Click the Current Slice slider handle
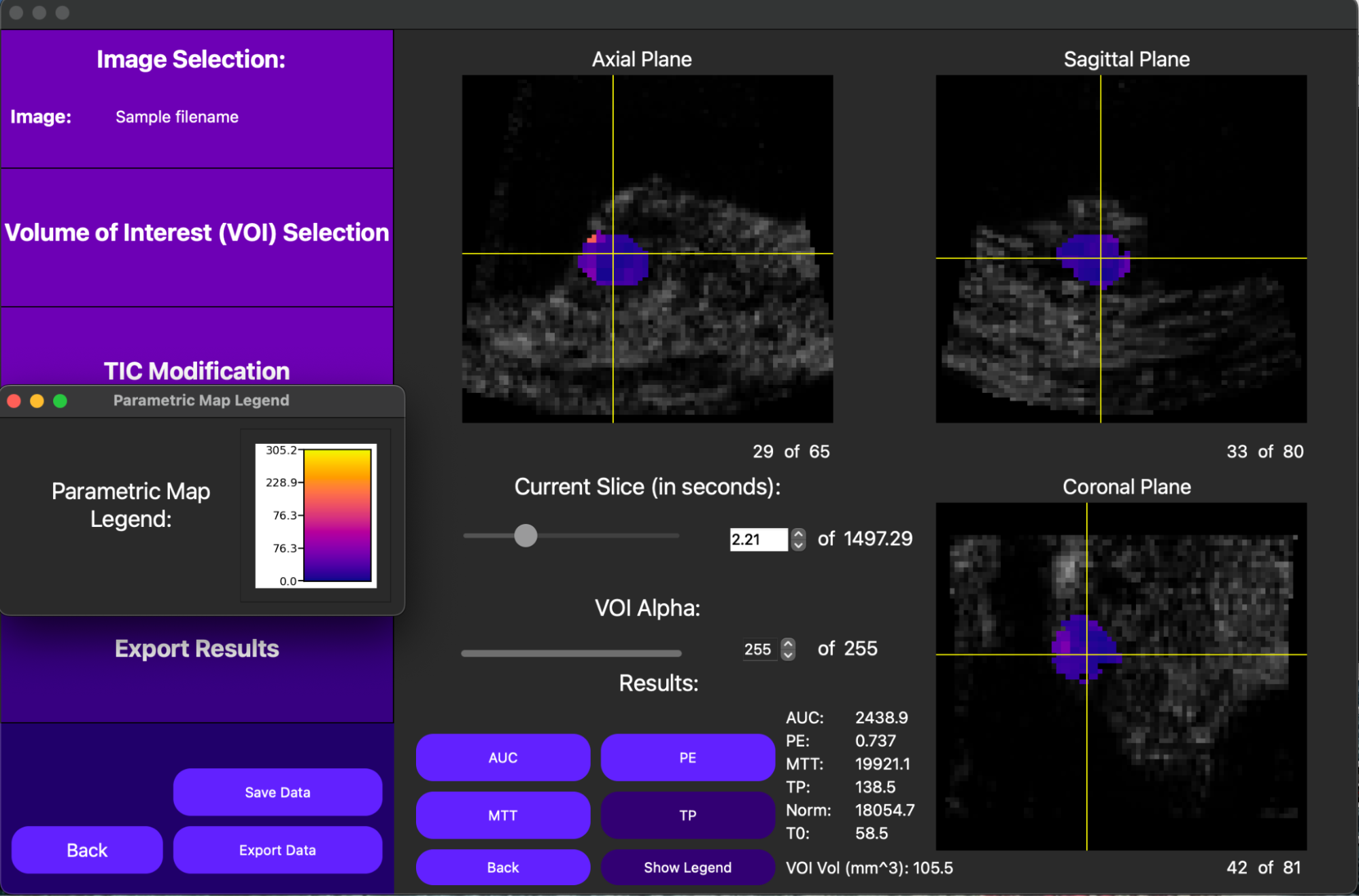The width and height of the screenshot is (1359, 896). click(x=526, y=536)
